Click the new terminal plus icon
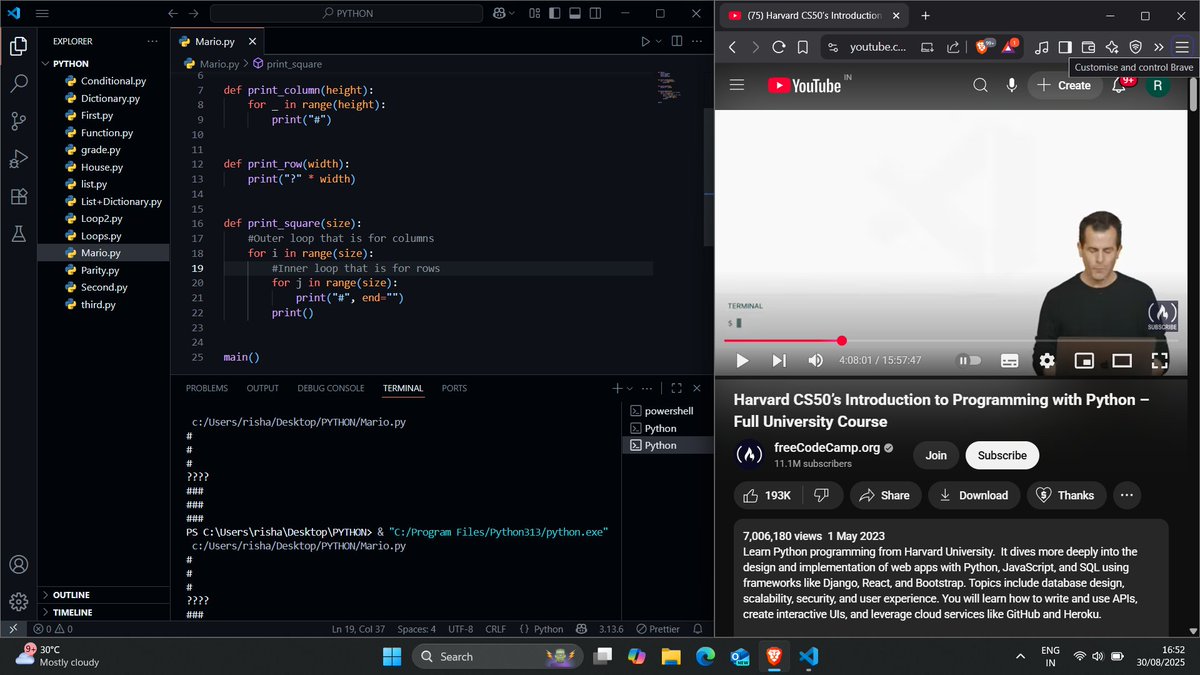The image size is (1200, 675). click(617, 388)
